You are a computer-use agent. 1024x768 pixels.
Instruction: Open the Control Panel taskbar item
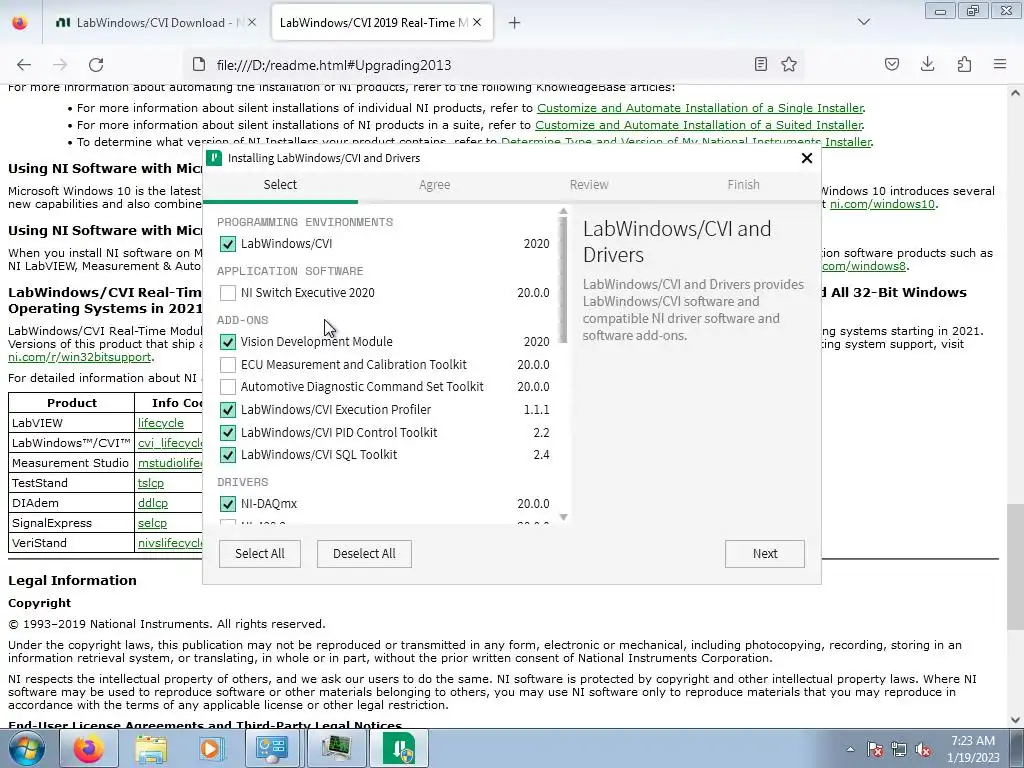[x=272, y=748]
